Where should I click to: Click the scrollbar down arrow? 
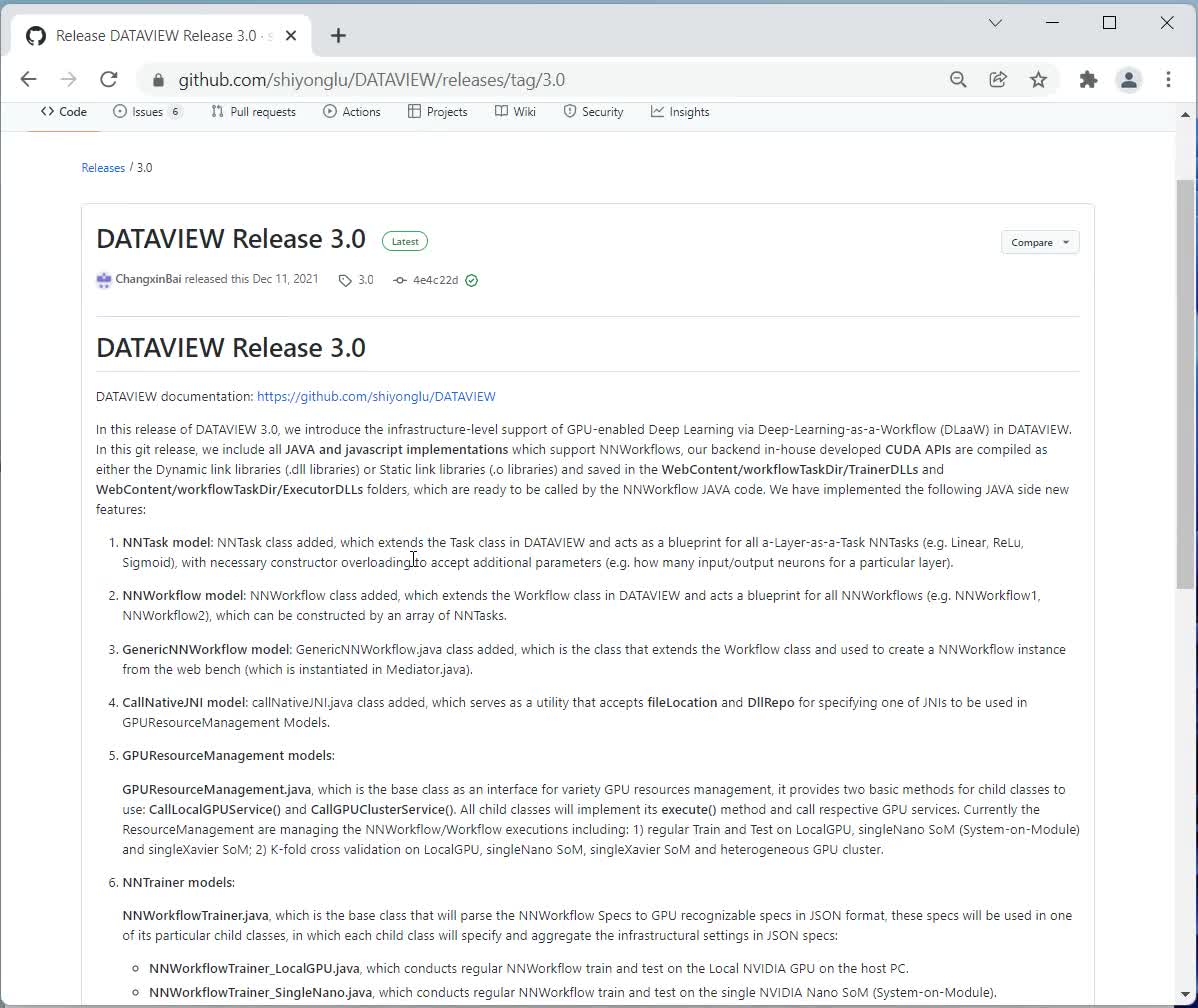pos(1185,994)
